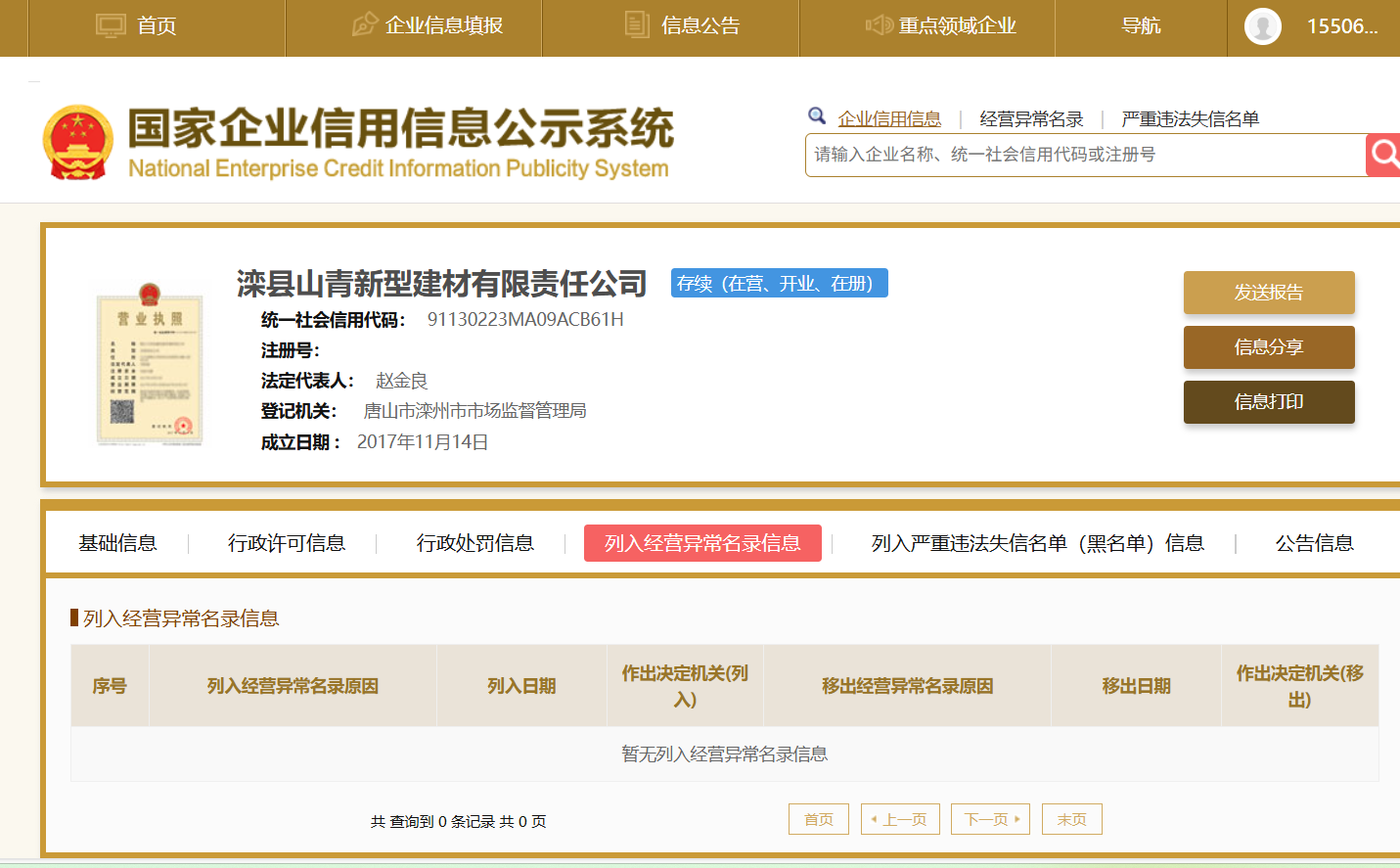Click the national emblem logo
Screen dimensions: 1400x868
coord(78,143)
